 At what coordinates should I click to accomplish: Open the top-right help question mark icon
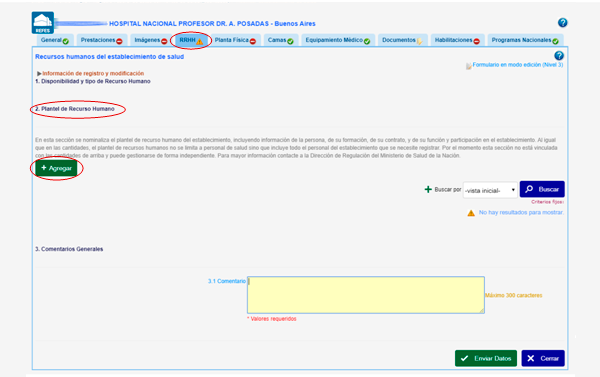point(562,23)
